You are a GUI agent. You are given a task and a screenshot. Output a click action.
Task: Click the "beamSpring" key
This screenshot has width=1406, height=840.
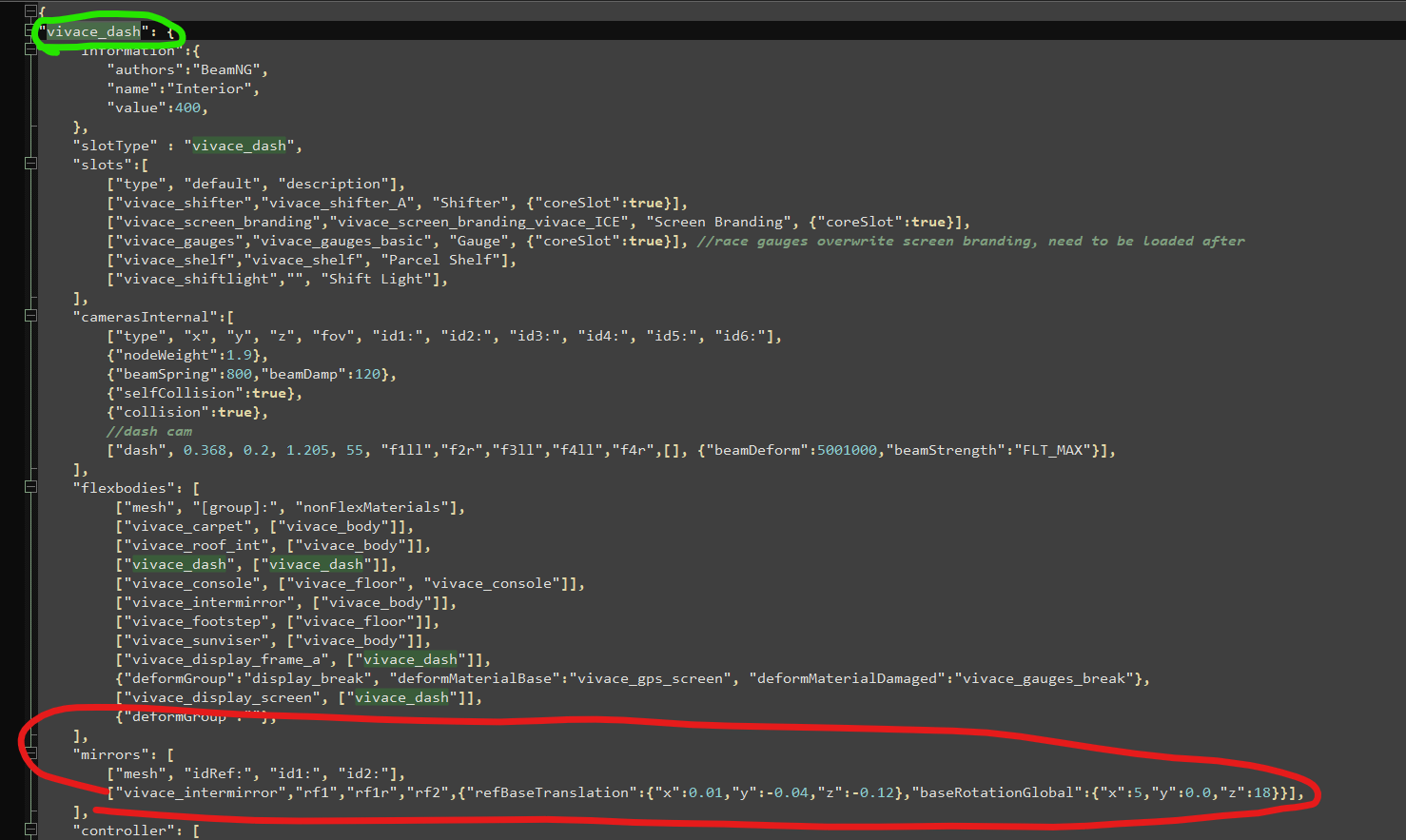(166, 374)
